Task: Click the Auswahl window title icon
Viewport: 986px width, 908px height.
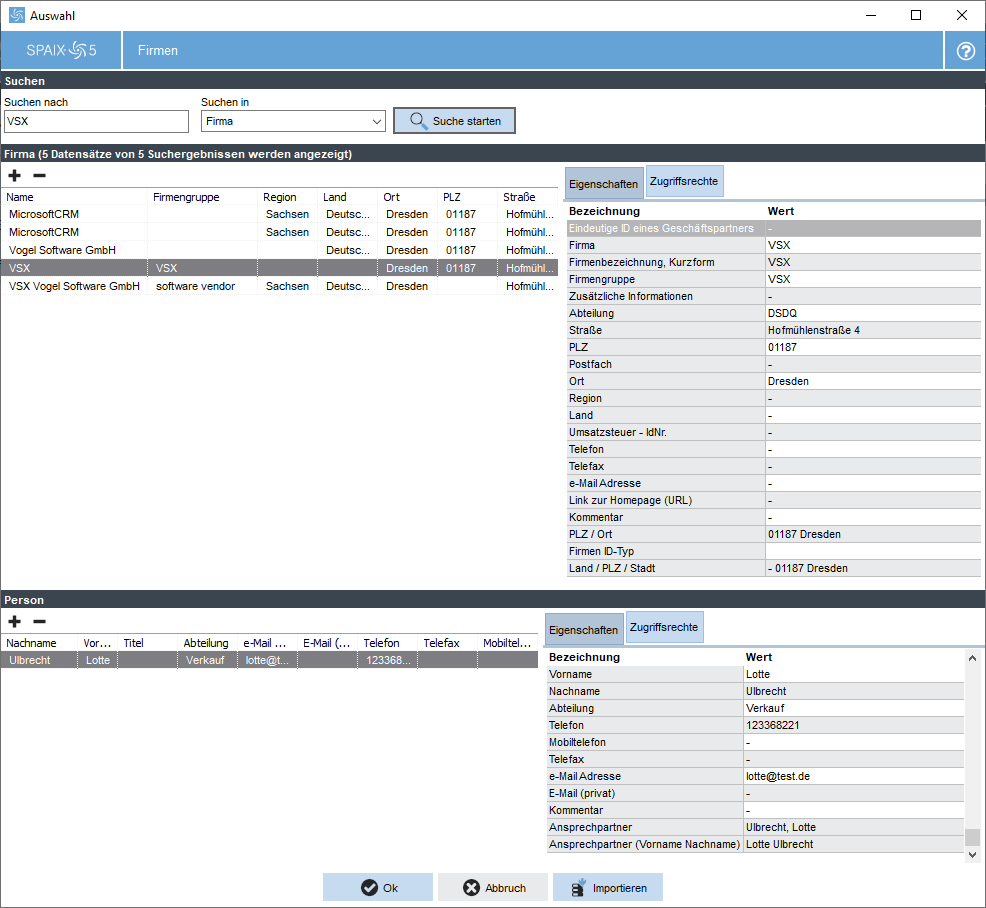Action: click(16, 15)
